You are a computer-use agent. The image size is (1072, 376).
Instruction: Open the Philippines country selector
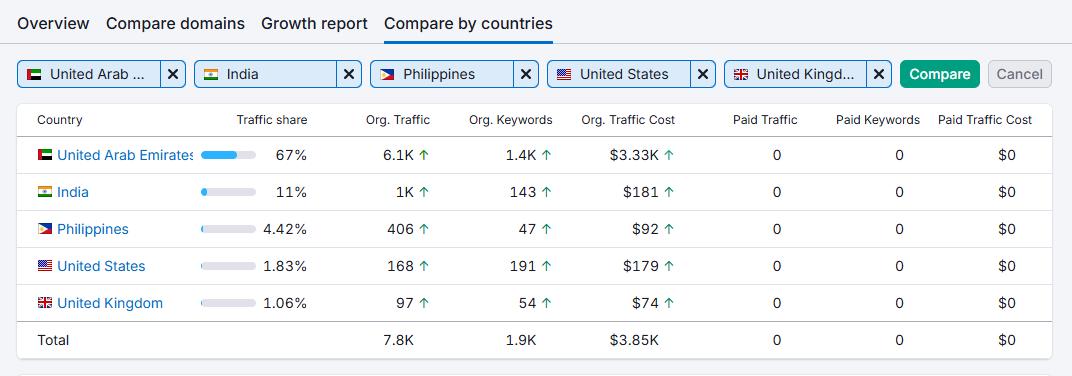pos(442,75)
